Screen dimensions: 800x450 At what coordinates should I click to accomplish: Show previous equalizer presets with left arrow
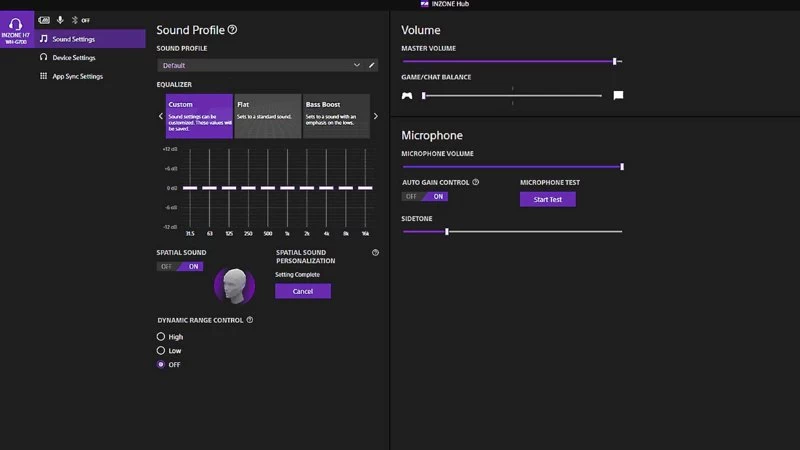point(161,116)
